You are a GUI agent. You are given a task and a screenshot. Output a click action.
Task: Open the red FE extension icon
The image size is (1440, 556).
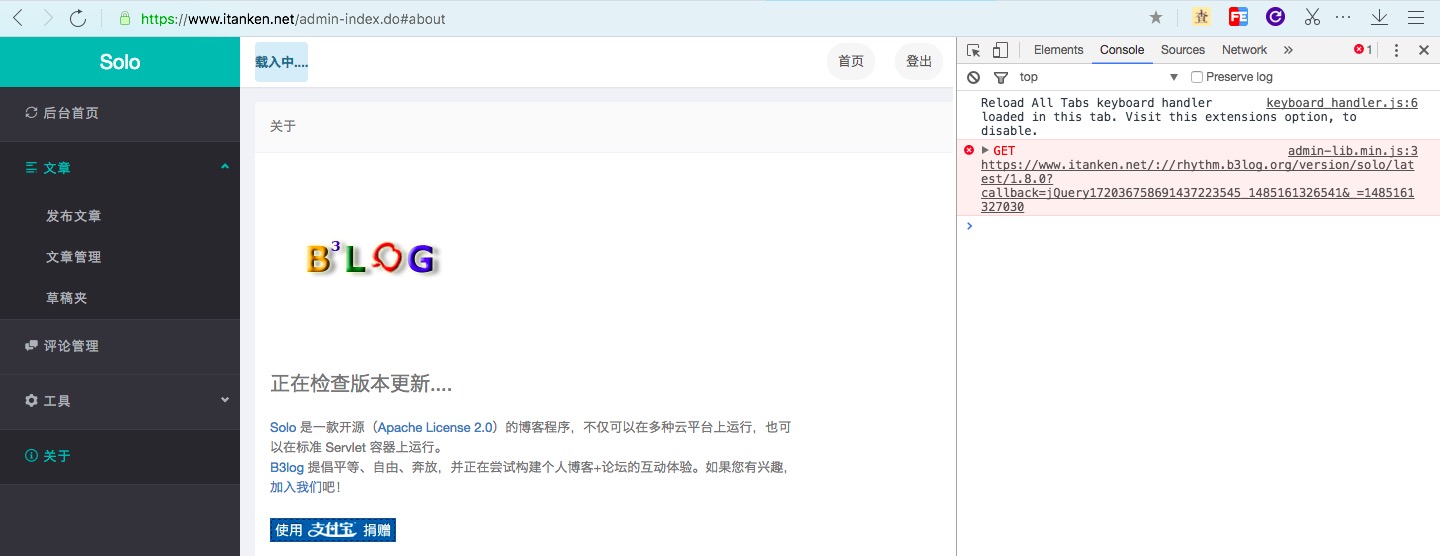[x=1238, y=17]
